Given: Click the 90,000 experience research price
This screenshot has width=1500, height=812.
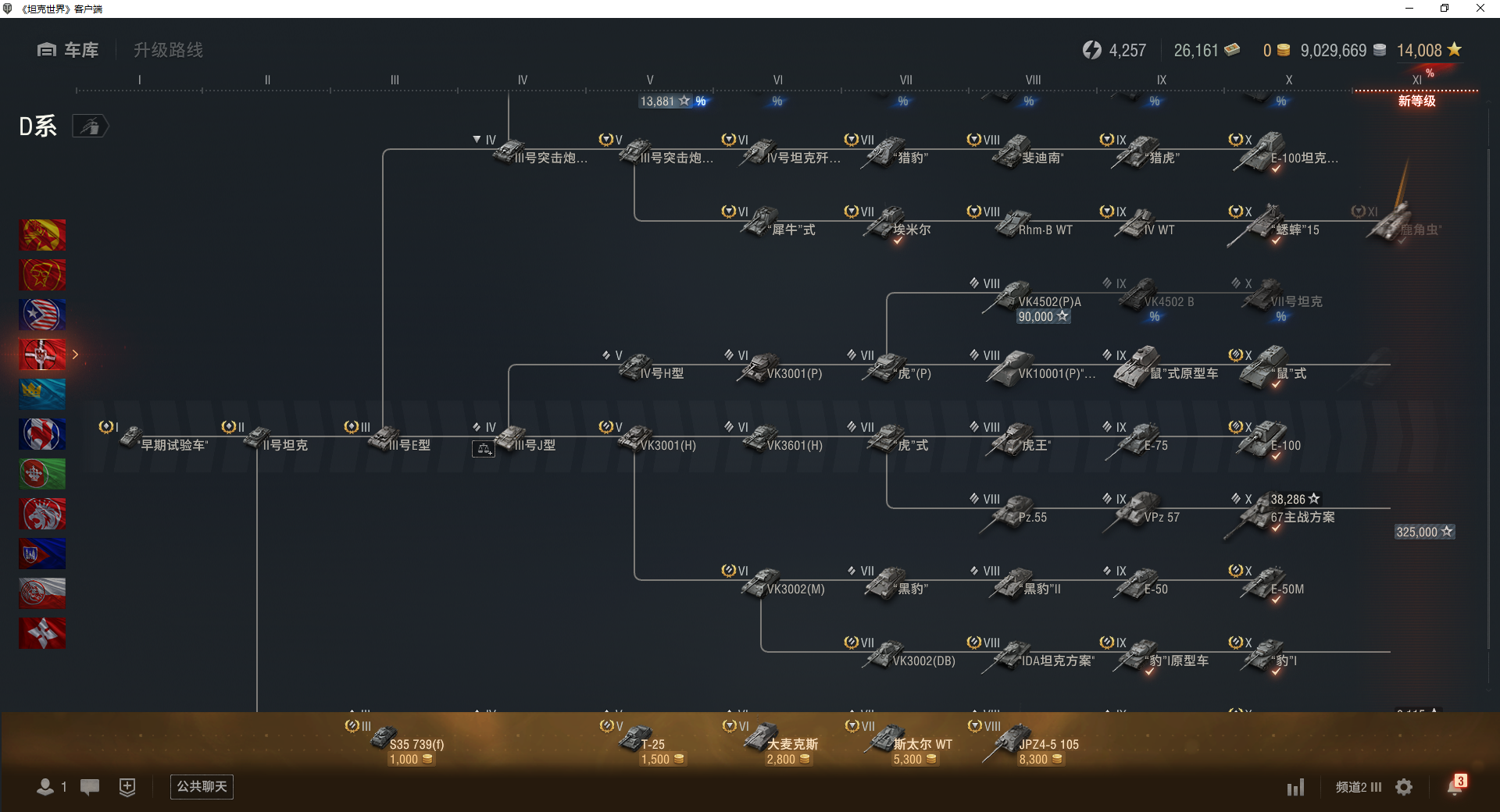Looking at the screenshot, I should [x=1042, y=317].
